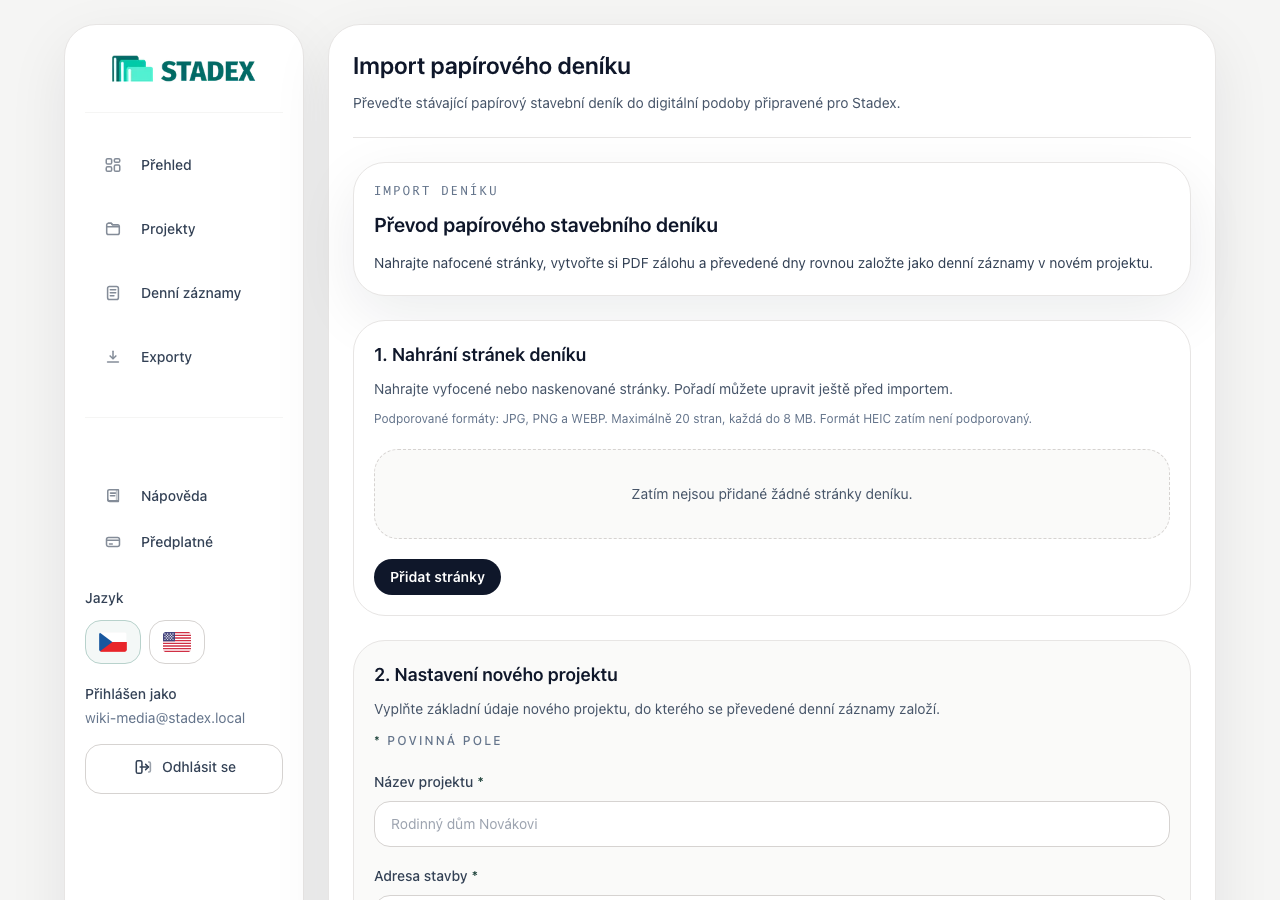Click the Stadex logo
The height and width of the screenshot is (900, 1280).
pyautogui.click(x=184, y=69)
